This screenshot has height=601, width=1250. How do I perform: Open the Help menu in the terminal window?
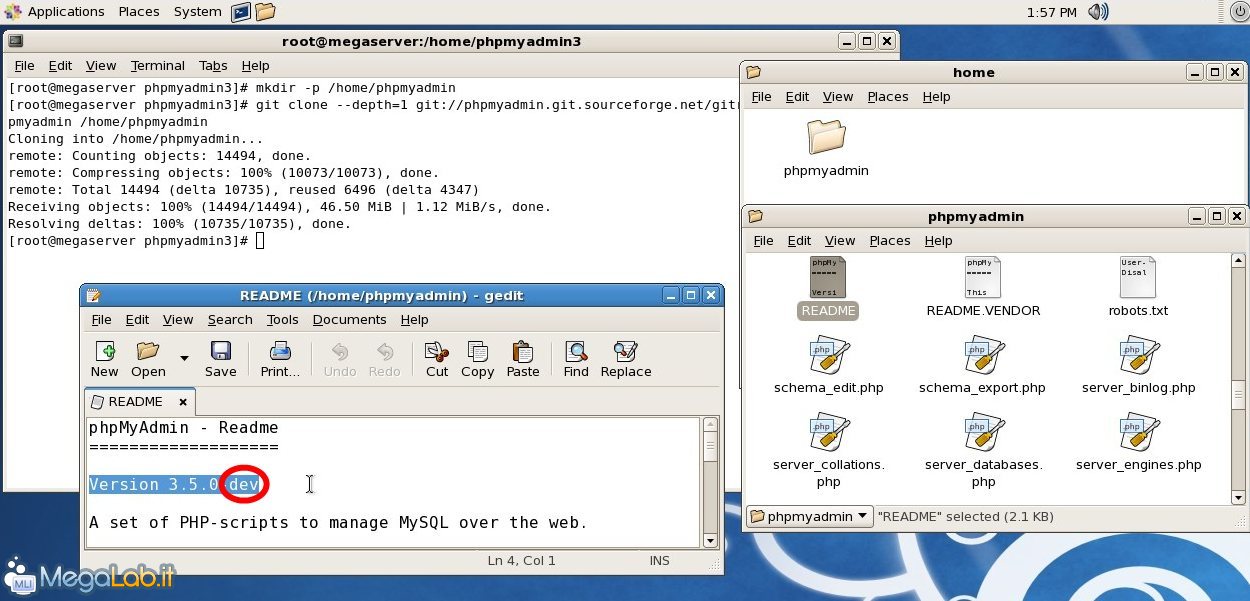click(255, 66)
